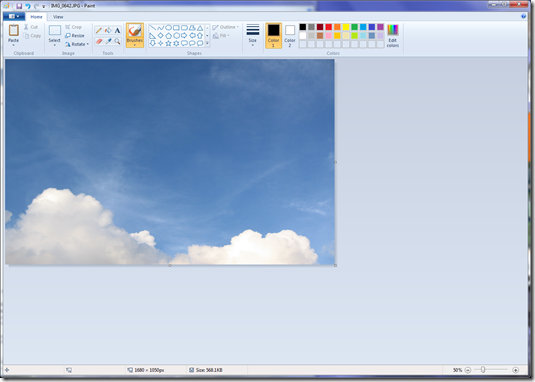Image resolution: width=535 pixels, height=382 pixels.
Task: Select the Color picker eyedropper tool
Action: [x=108, y=41]
